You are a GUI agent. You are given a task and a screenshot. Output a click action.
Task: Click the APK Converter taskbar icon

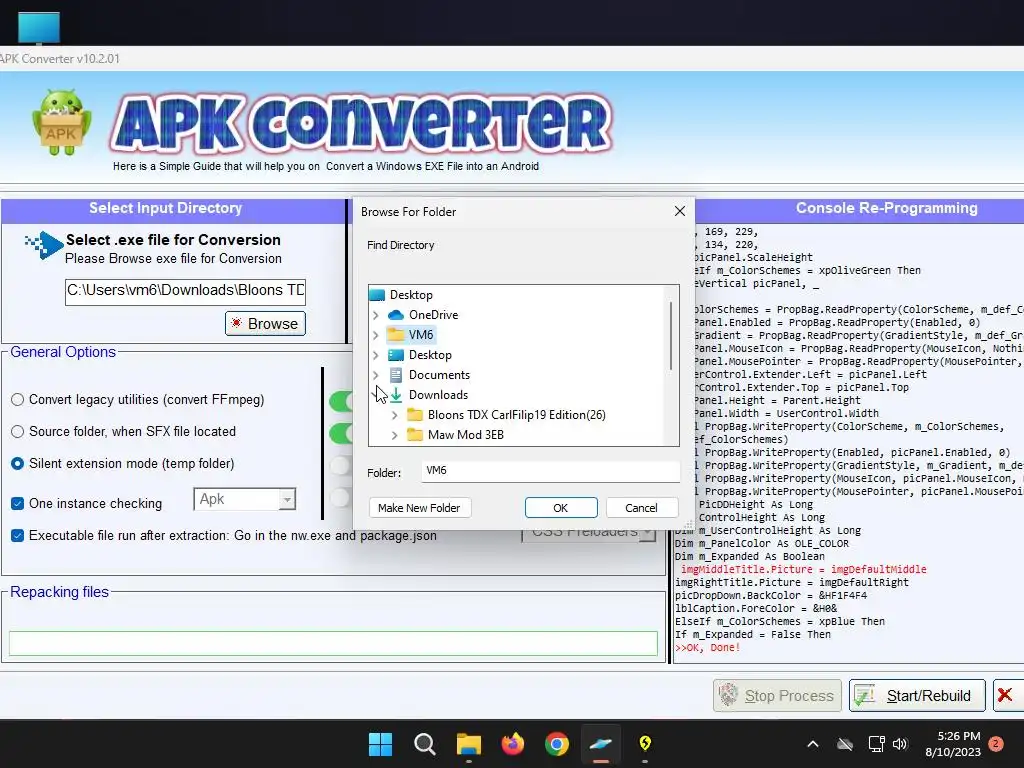(601, 744)
